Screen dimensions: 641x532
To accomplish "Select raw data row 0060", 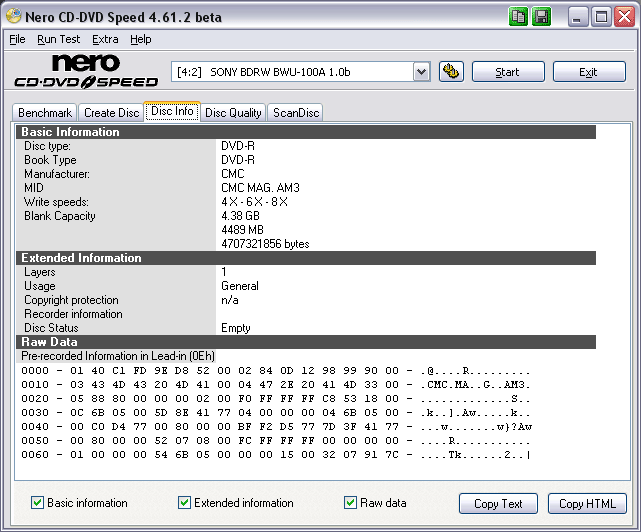I will click(x=276, y=455).
